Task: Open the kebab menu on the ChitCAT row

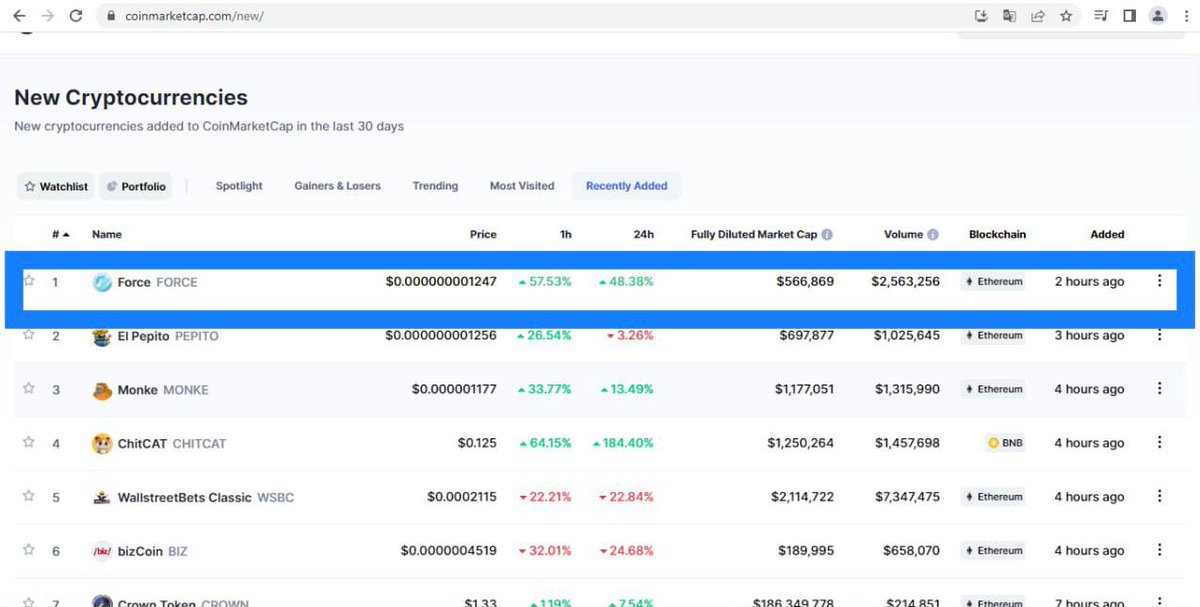Action: coord(1160,443)
